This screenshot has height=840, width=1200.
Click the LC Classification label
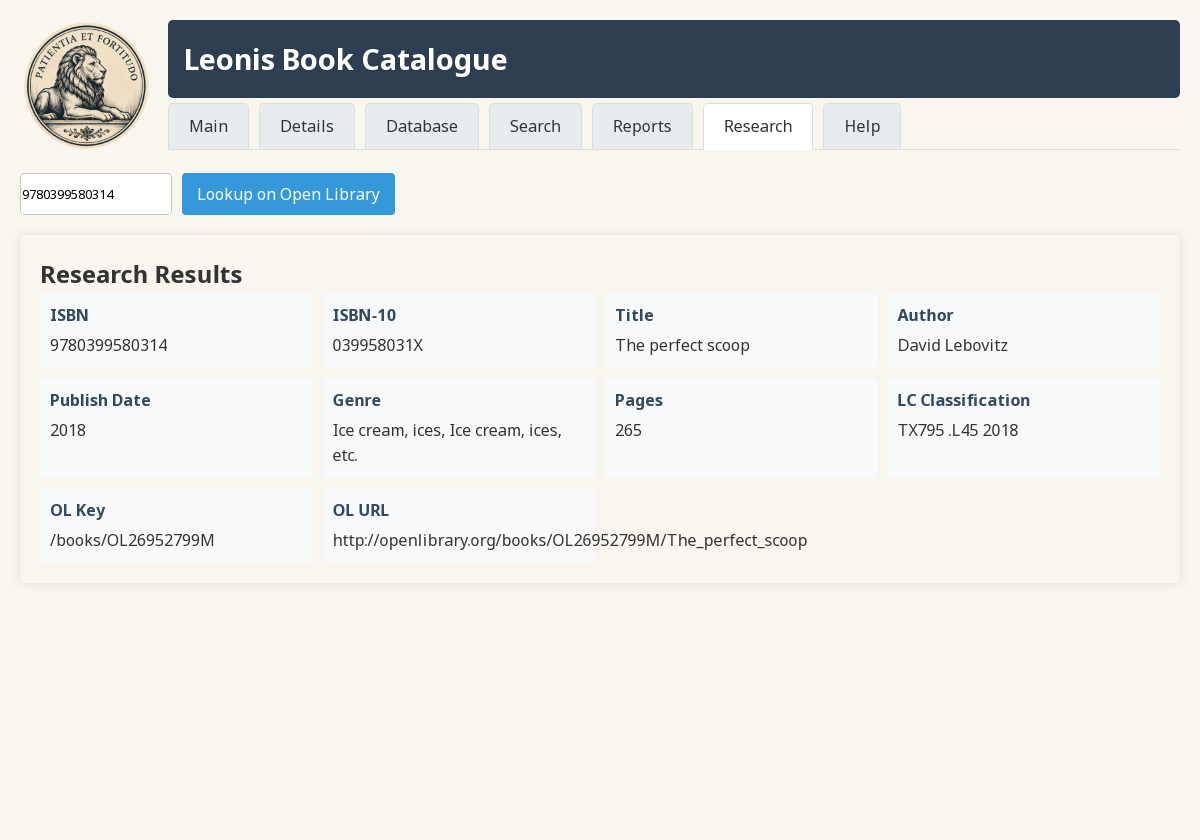tap(963, 400)
